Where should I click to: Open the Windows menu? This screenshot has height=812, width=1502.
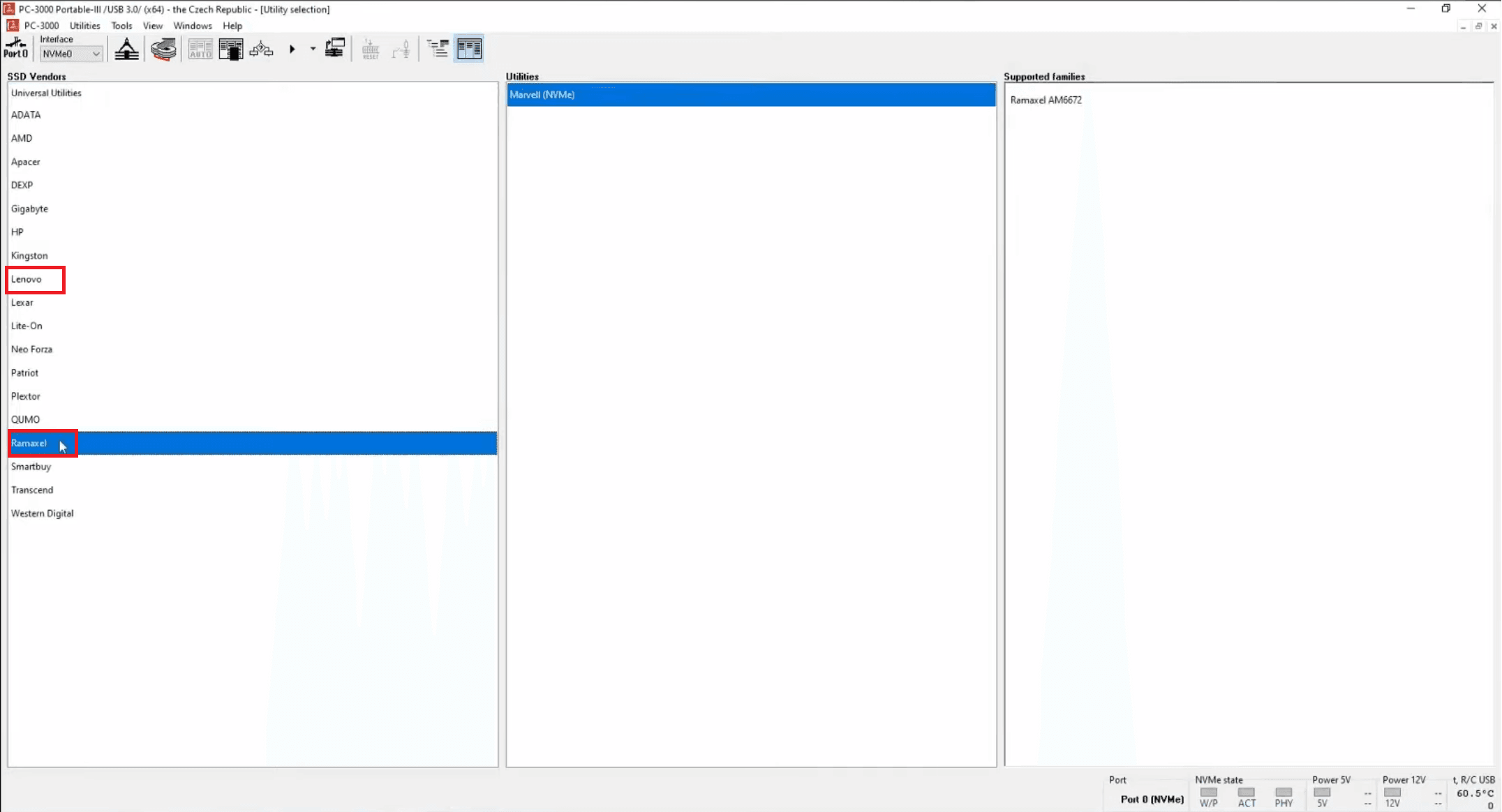tap(193, 26)
